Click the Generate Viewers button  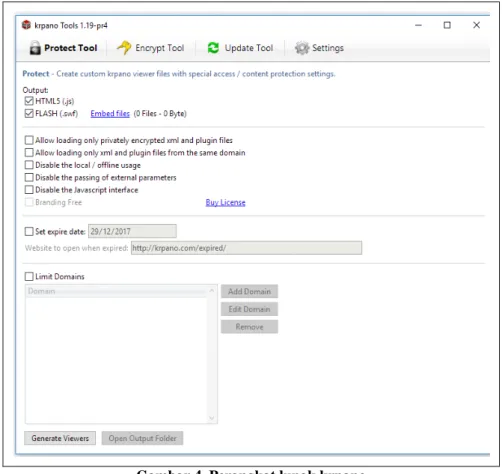[60, 438]
